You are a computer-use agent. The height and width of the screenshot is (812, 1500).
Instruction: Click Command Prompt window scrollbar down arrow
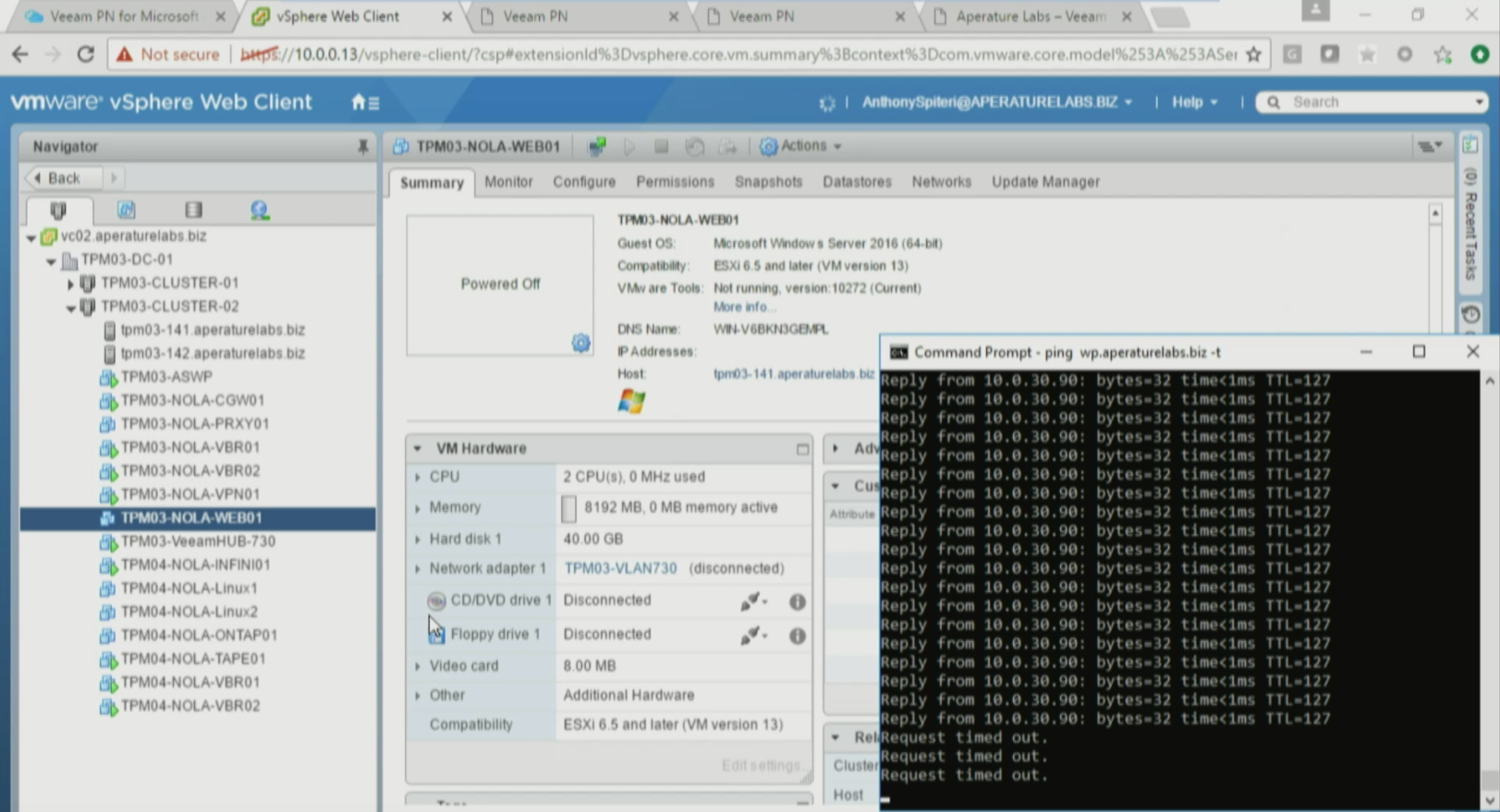pyautogui.click(x=1490, y=801)
